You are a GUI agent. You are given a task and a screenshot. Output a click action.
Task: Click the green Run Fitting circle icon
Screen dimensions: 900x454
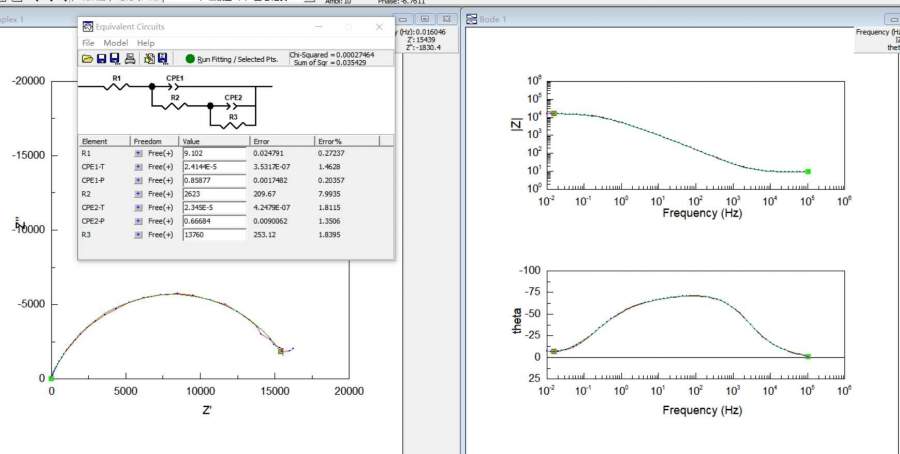pos(190,60)
